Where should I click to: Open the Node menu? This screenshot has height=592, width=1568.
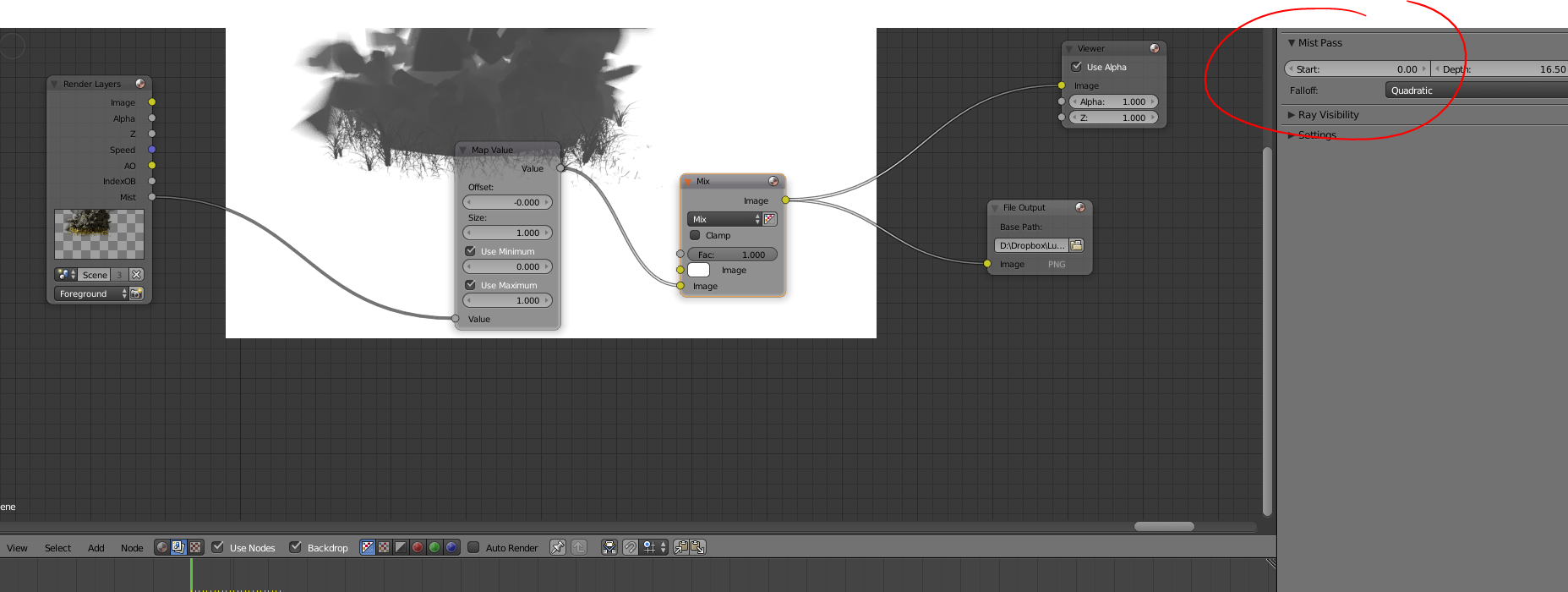click(132, 548)
